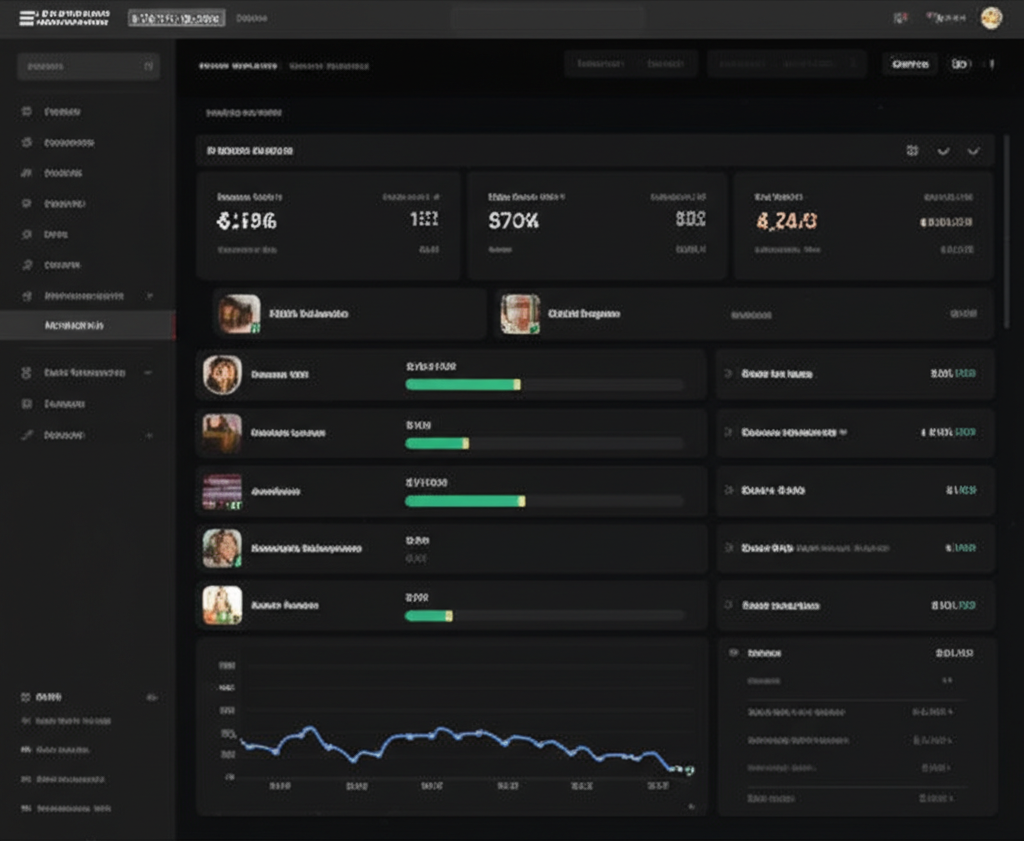Click the flag icon beside the top-right username
This screenshot has width=1024, height=841.
click(x=901, y=18)
